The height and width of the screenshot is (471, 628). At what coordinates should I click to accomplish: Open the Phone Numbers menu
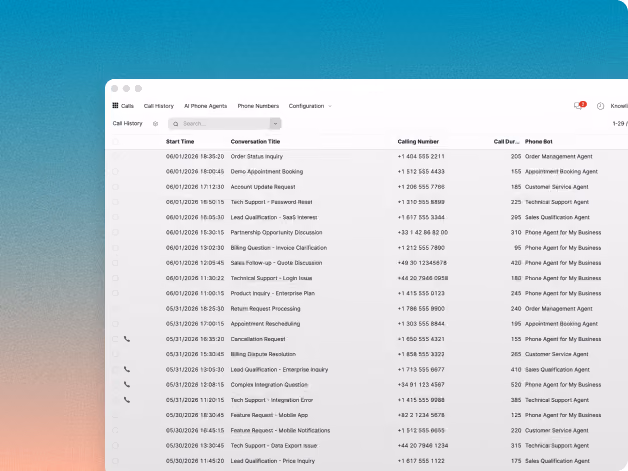tap(258, 106)
